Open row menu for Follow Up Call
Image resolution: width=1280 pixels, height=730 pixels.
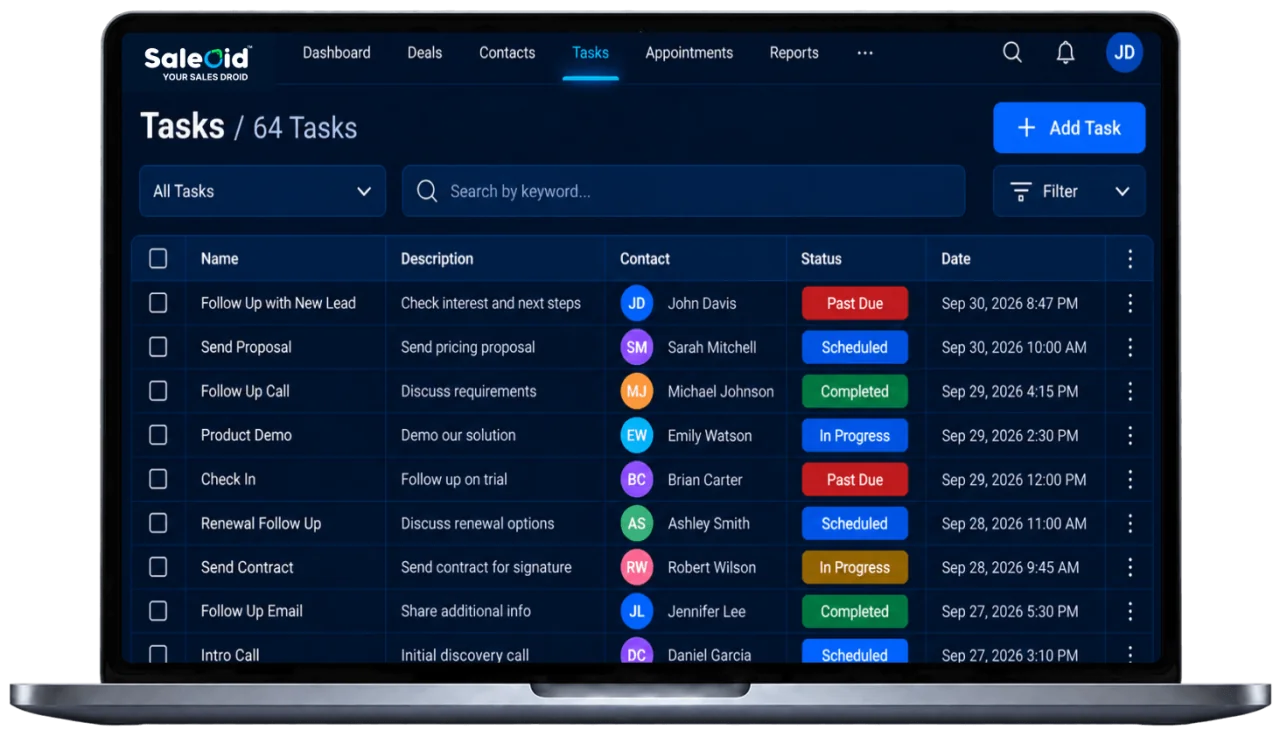[1130, 391]
